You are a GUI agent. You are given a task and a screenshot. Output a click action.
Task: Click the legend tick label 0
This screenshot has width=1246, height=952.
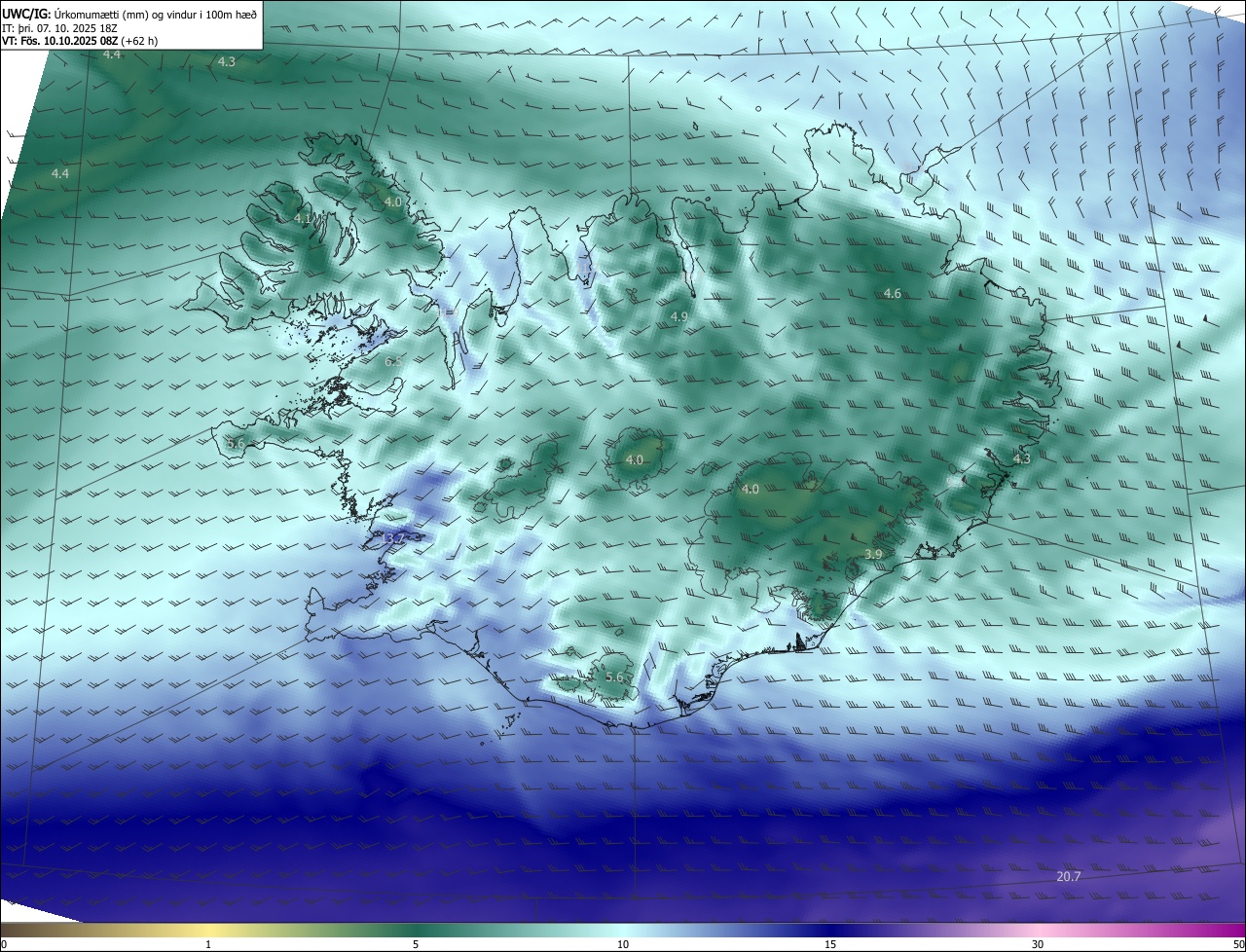(4, 944)
